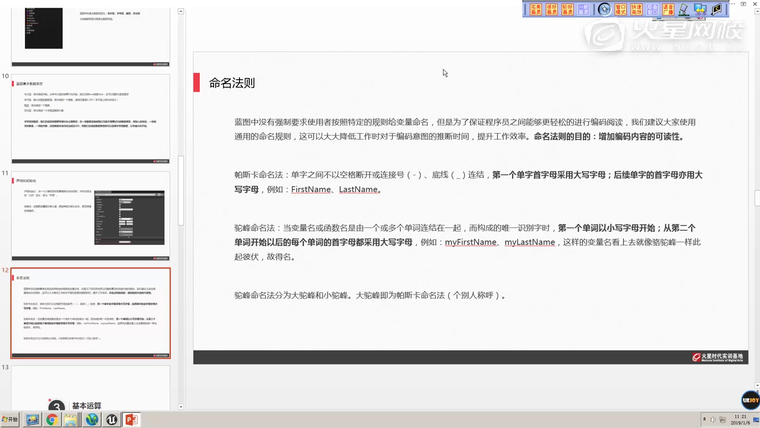Click the rightmost icon in floating toolbar

pyautogui.click(x=717, y=9)
